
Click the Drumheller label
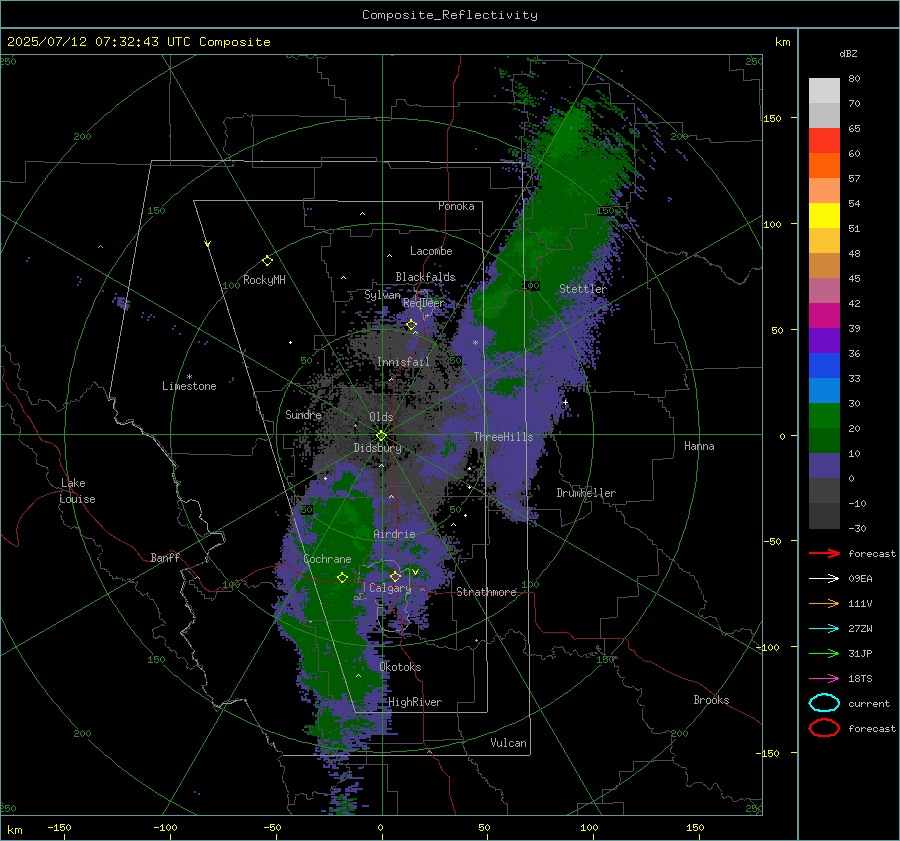click(x=586, y=493)
